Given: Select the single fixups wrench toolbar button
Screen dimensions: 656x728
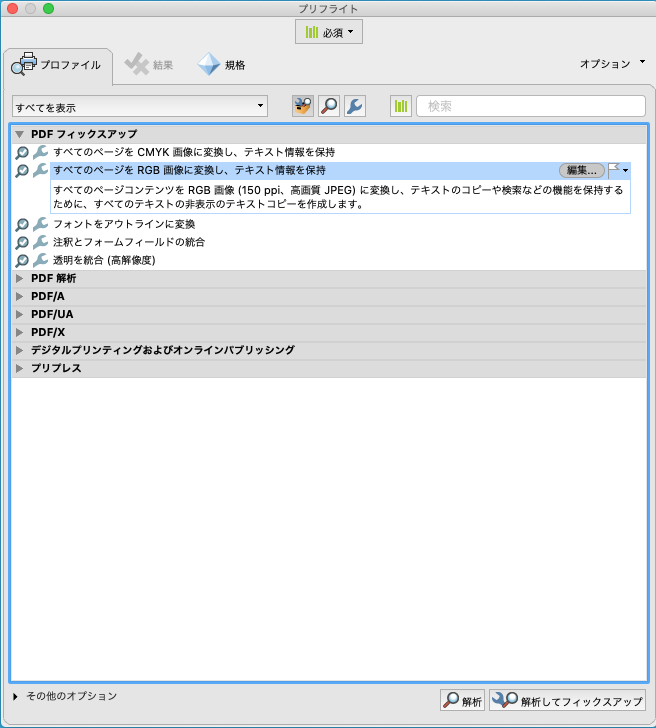Looking at the screenshot, I should [355, 106].
